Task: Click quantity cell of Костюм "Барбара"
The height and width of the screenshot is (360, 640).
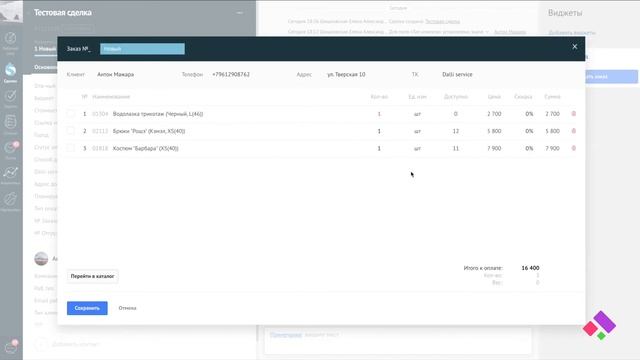Action: point(379,148)
